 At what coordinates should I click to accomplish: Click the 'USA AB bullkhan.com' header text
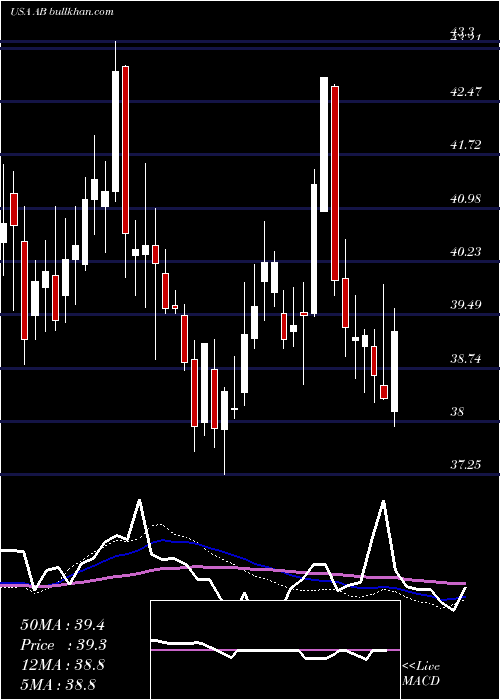[x=62, y=12]
